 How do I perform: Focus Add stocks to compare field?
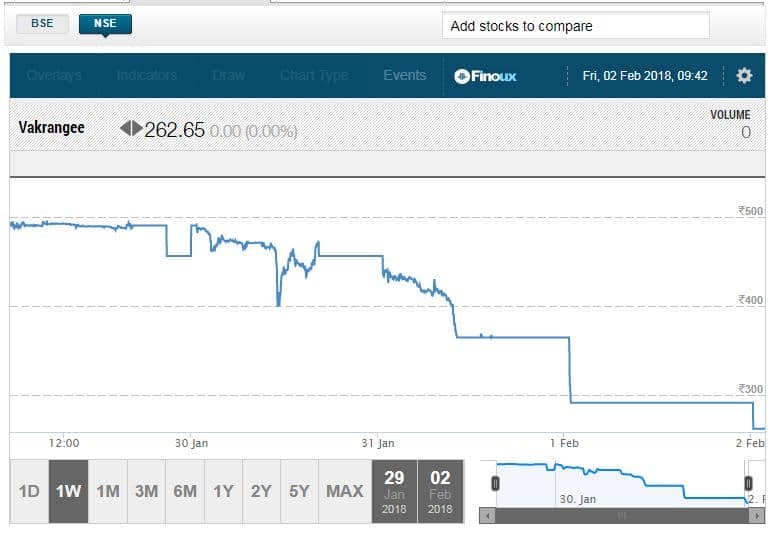click(x=575, y=26)
